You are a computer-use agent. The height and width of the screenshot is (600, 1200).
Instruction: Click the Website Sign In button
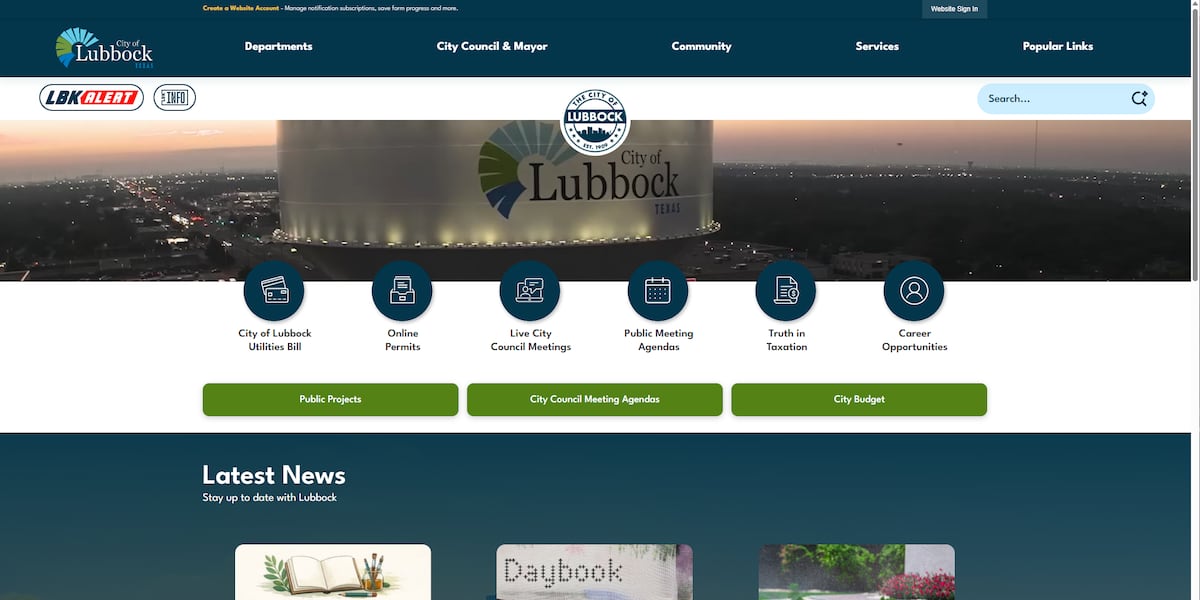(954, 9)
